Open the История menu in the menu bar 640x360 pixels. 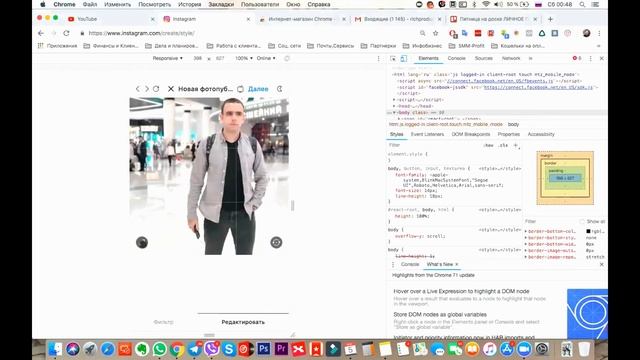pyautogui.click(x=189, y=4)
